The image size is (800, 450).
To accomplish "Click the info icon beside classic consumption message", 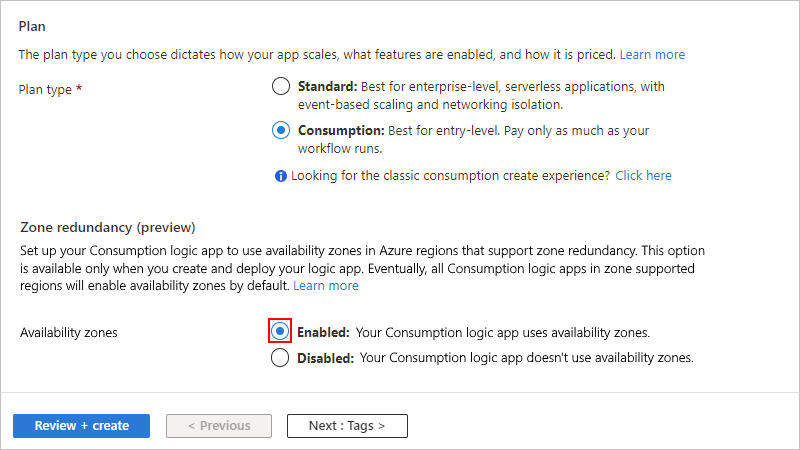I will pyautogui.click(x=281, y=176).
